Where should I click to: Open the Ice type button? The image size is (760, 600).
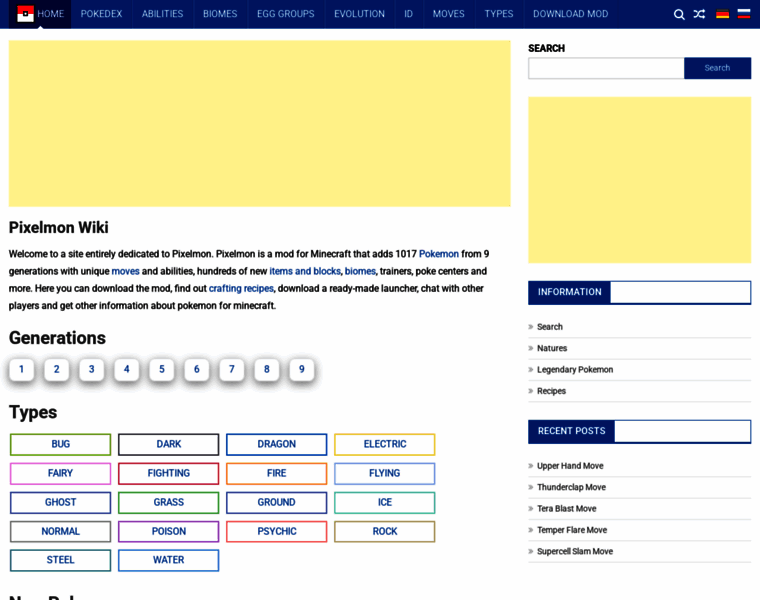pyautogui.click(x=385, y=503)
